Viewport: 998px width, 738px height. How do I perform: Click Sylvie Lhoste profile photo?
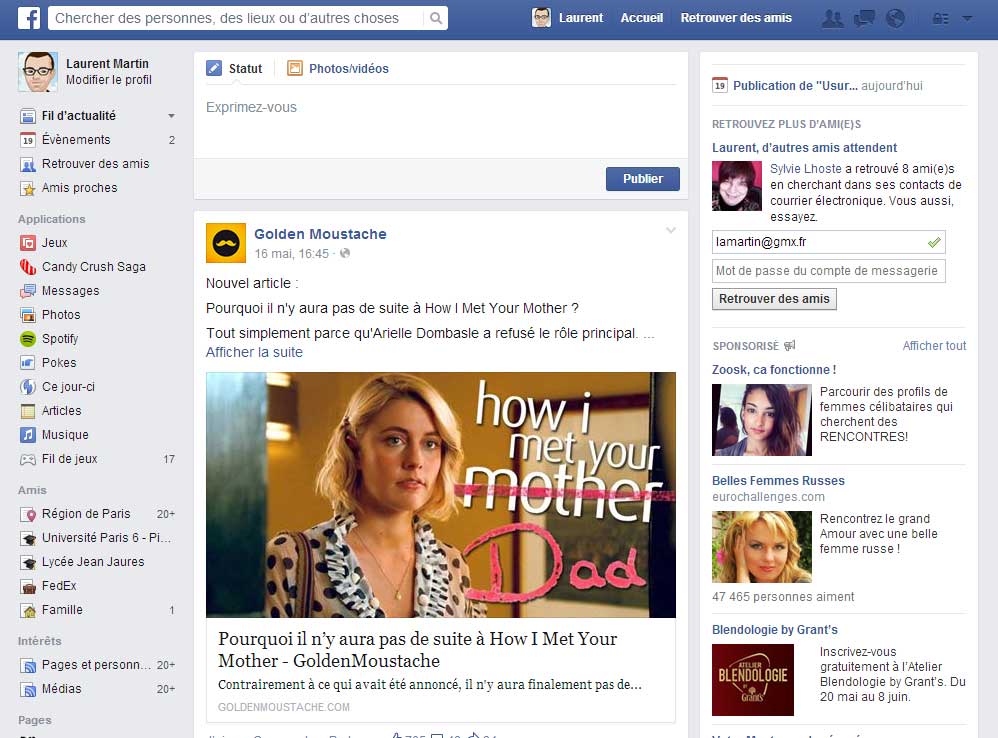point(736,186)
